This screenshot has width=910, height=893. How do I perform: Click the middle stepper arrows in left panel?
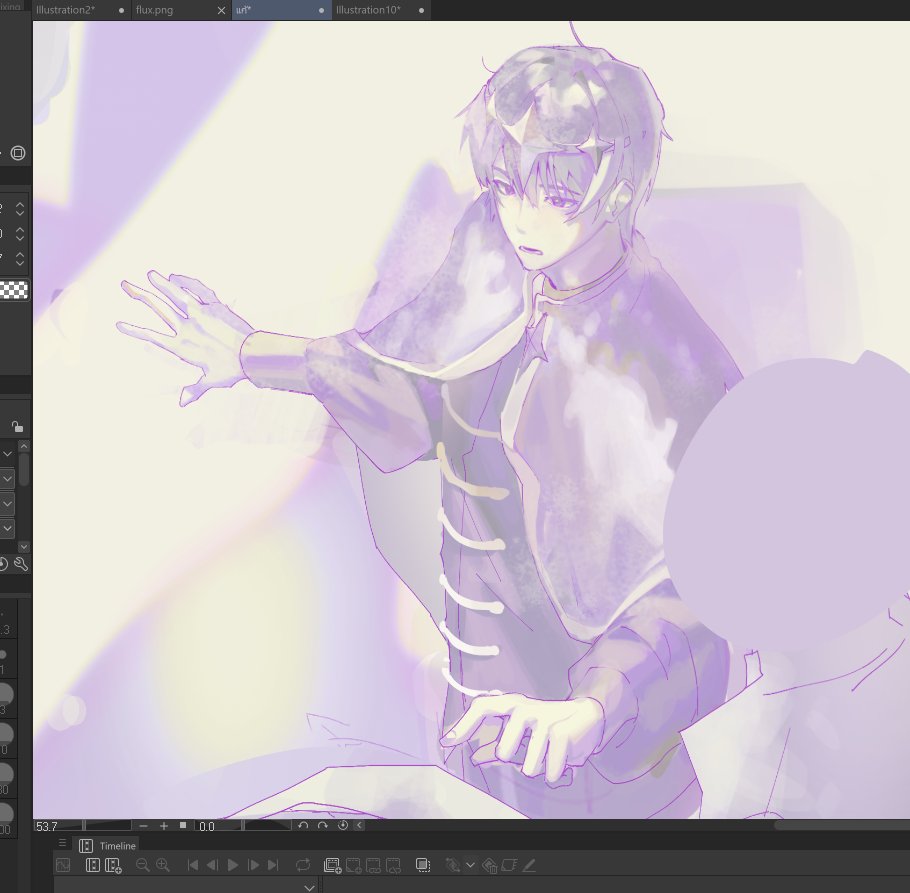coord(20,234)
